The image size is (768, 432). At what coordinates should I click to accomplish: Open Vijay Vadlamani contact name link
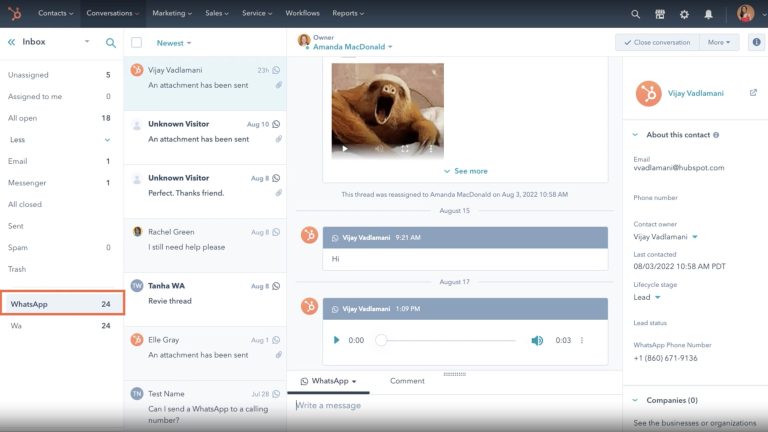(x=696, y=93)
